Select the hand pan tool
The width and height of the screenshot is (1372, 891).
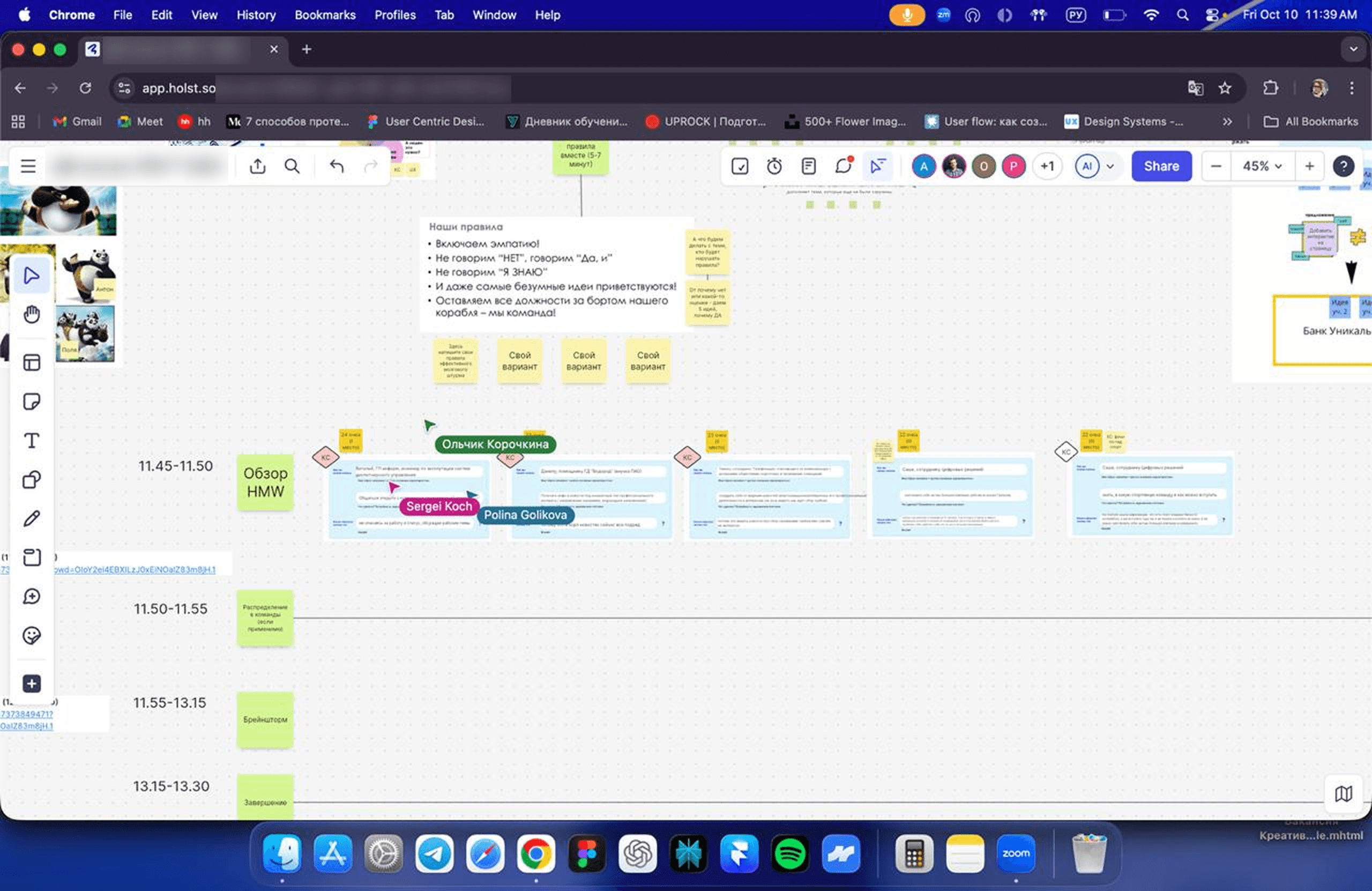[x=32, y=314]
